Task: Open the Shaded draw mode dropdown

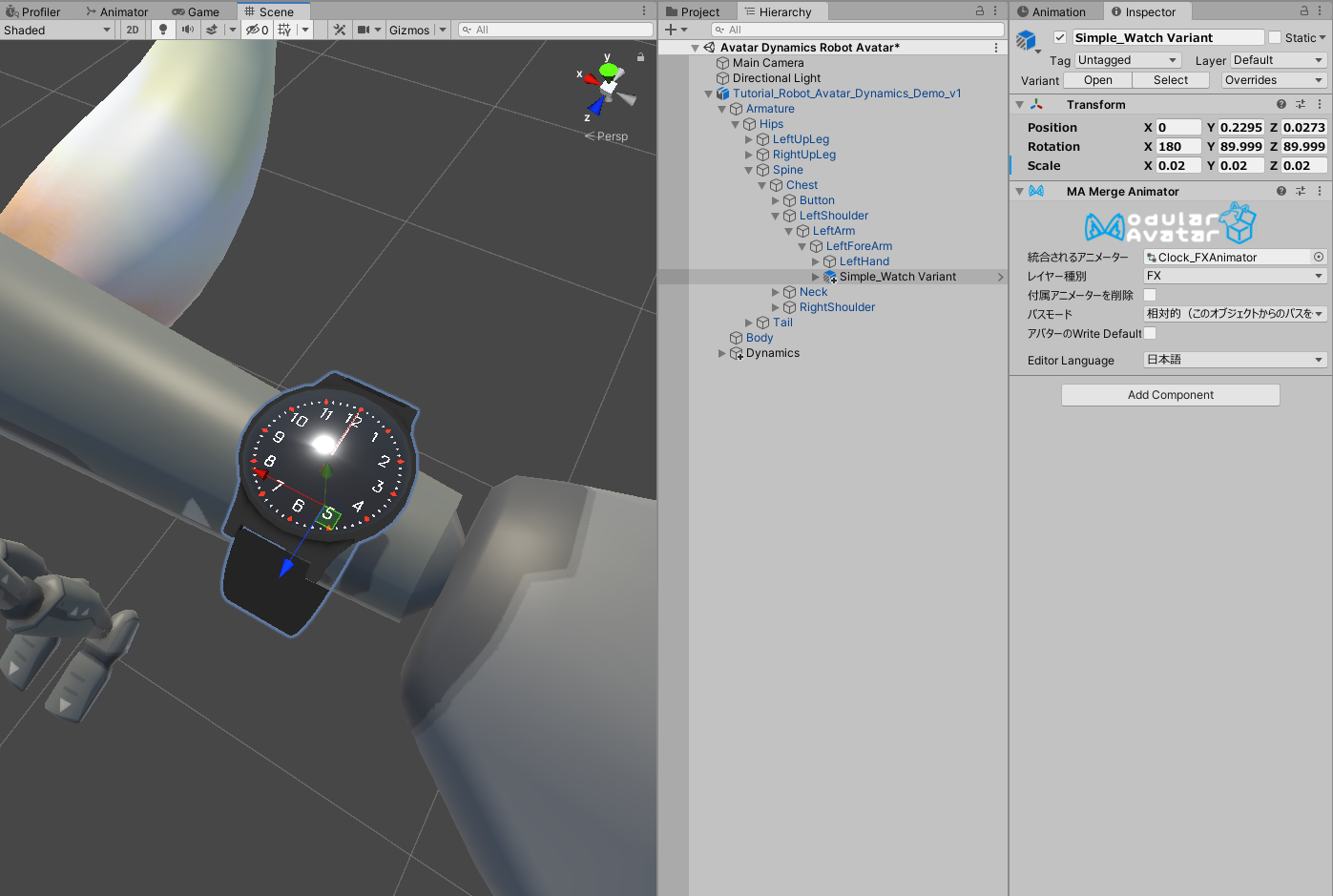Action: click(x=57, y=30)
